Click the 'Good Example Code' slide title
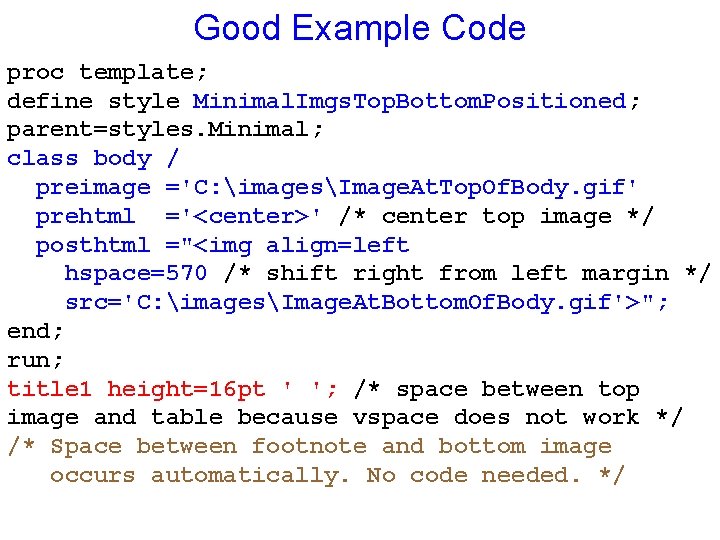This screenshot has height=540, width=720. click(x=360, y=28)
